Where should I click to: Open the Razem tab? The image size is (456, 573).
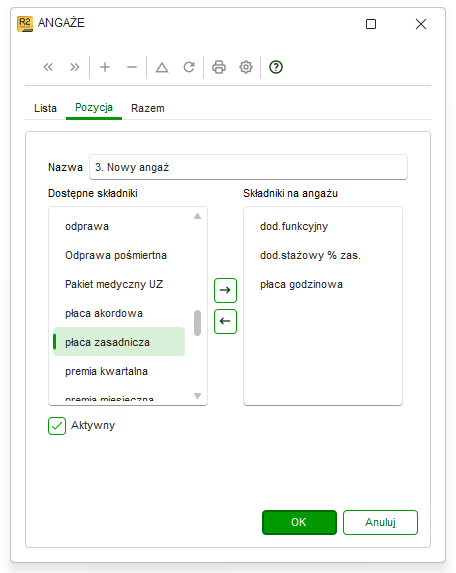tap(148, 108)
